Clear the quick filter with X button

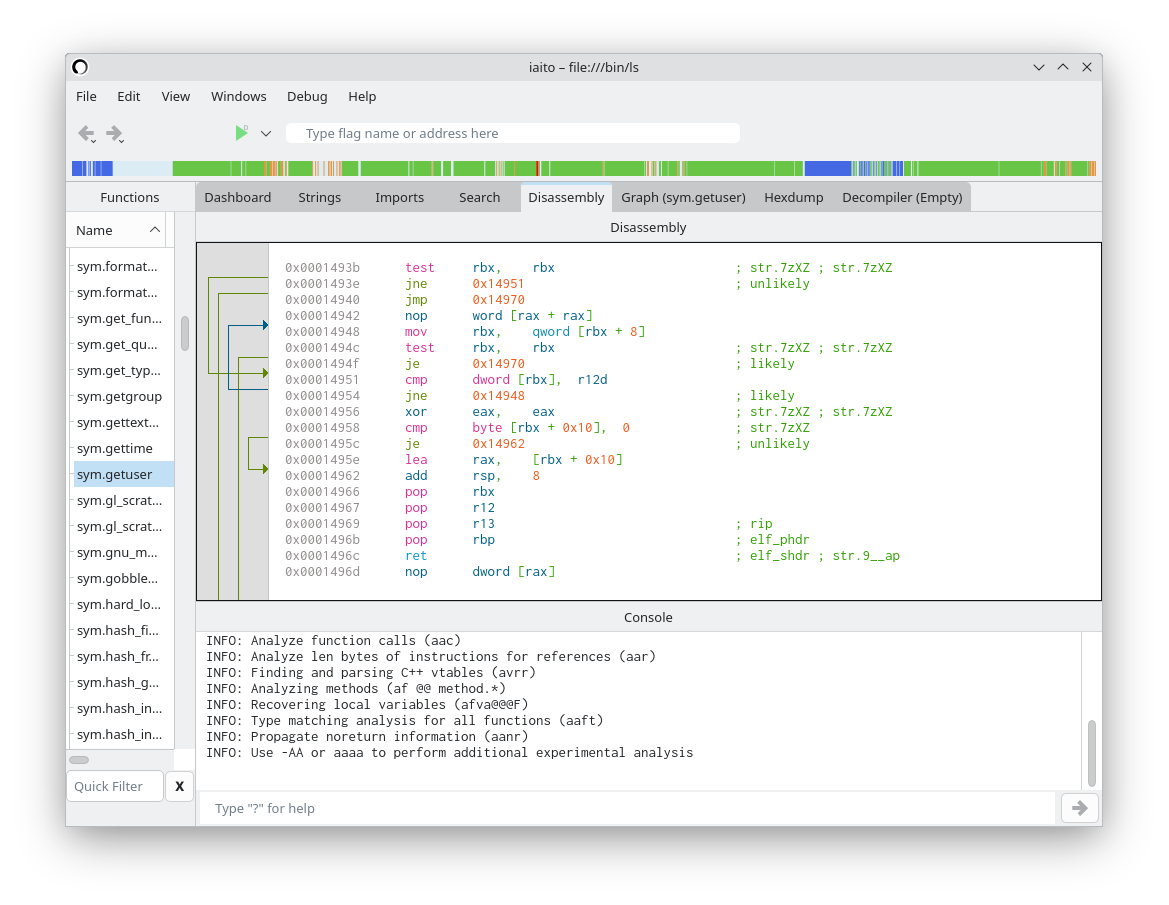click(179, 786)
